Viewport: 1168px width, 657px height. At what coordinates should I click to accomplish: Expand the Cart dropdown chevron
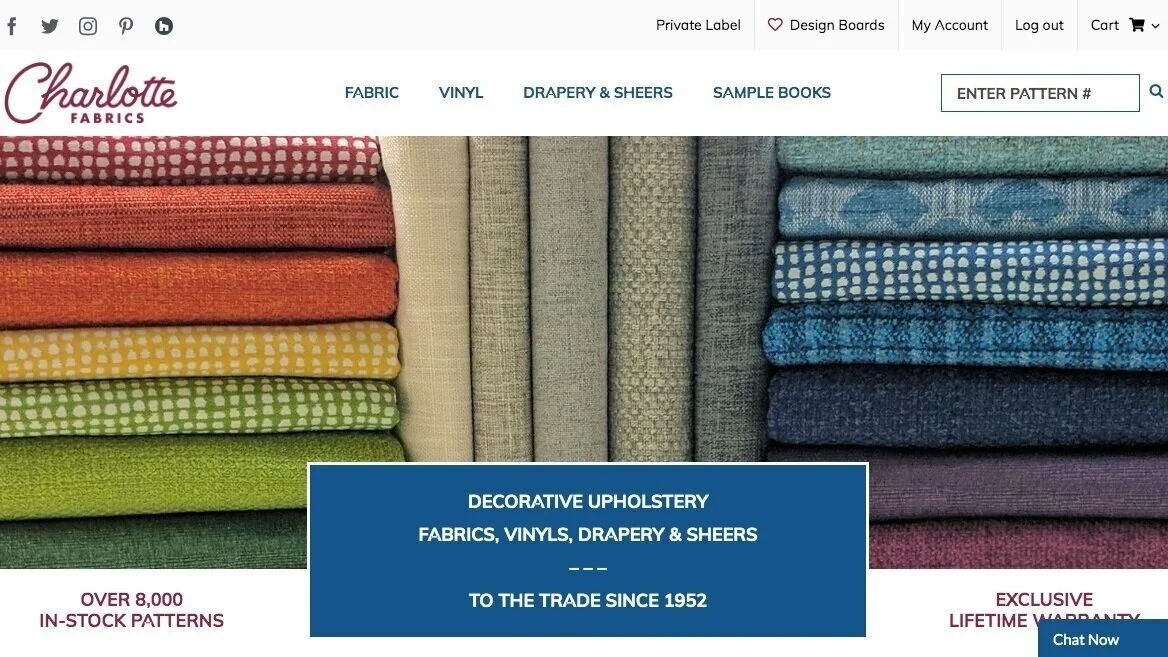(1155, 26)
